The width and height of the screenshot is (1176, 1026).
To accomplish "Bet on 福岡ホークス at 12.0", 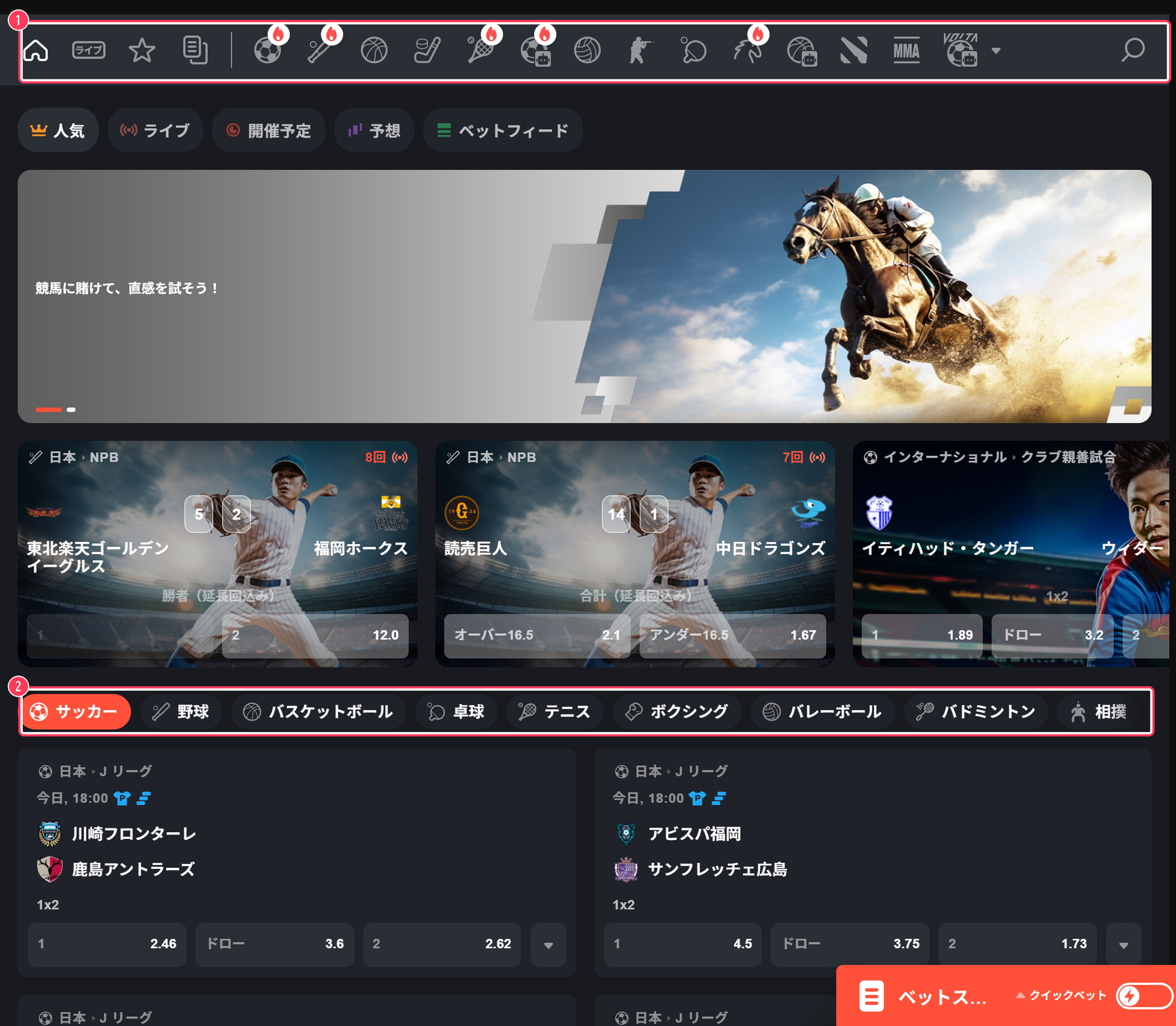I will click(x=315, y=636).
